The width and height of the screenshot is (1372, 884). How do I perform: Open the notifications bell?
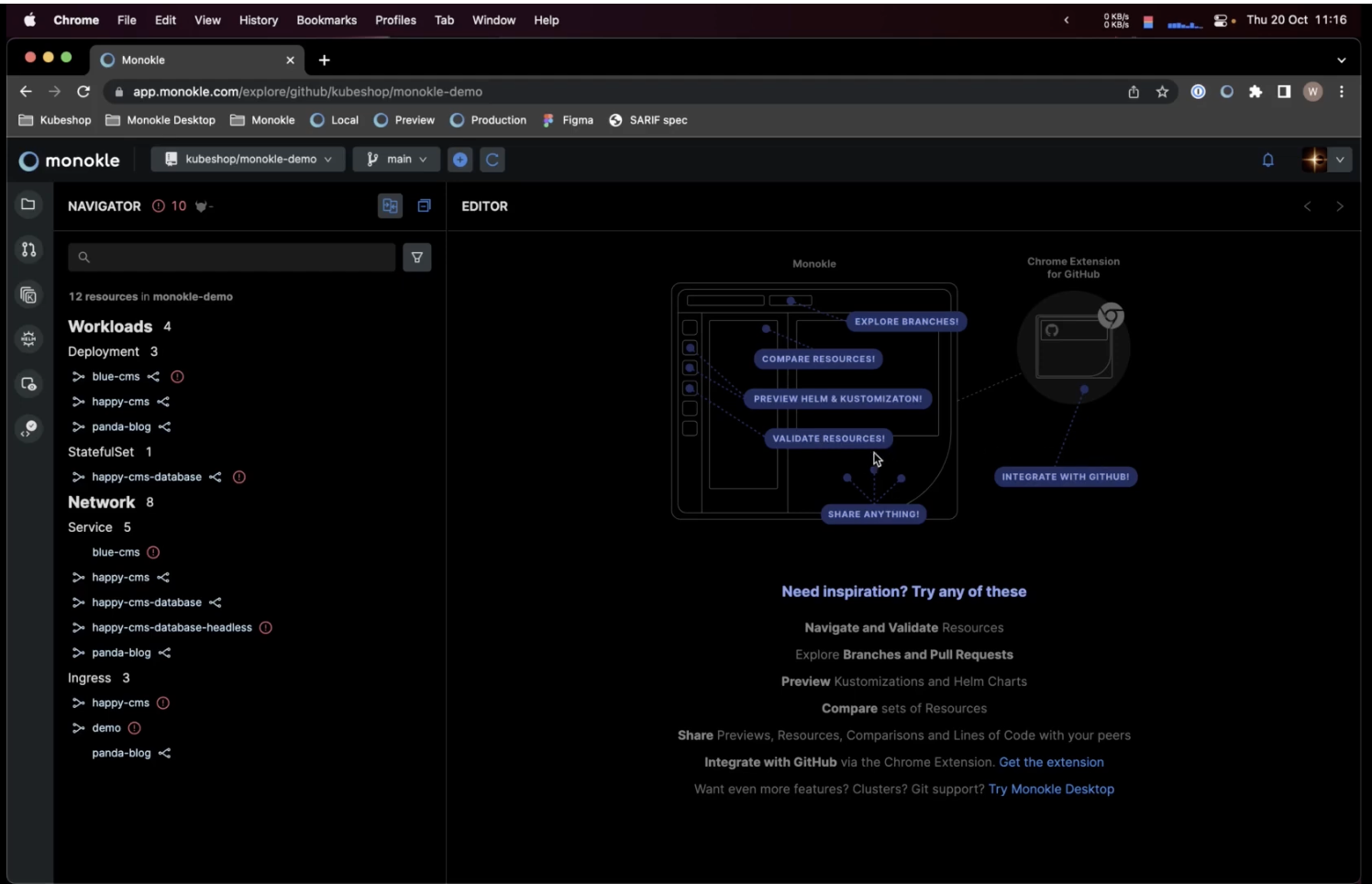[1267, 160]
